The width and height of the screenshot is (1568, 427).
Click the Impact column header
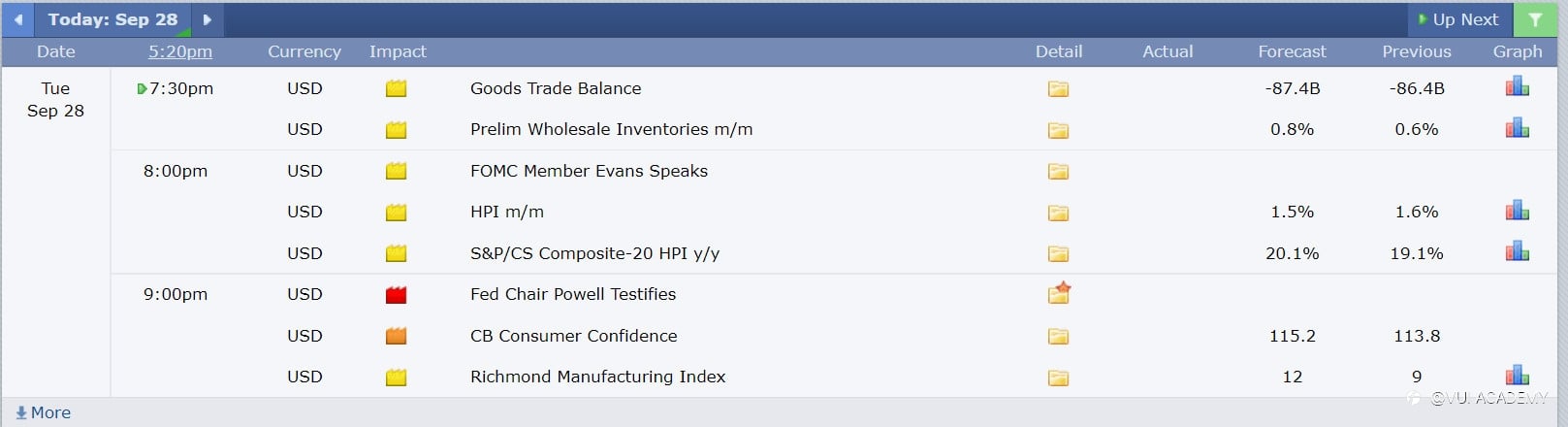point(398,51)
